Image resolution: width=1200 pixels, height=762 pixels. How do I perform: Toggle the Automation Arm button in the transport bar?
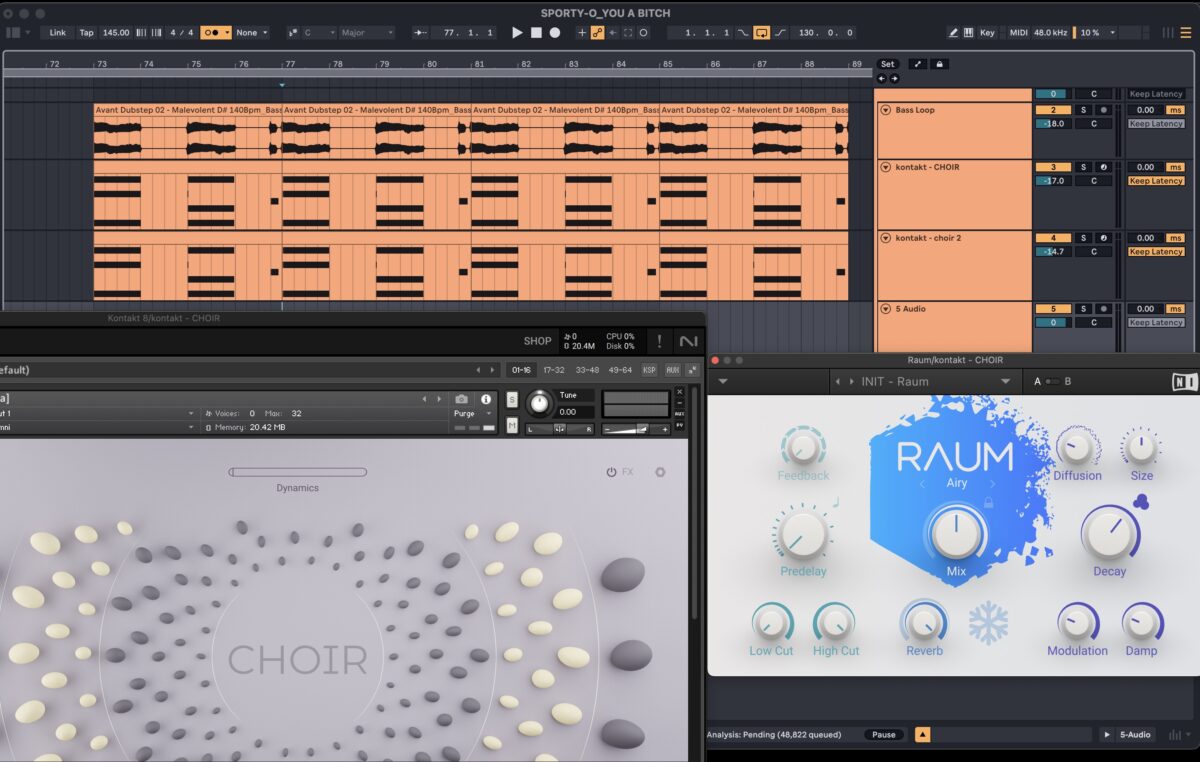(x=597, y=32)
